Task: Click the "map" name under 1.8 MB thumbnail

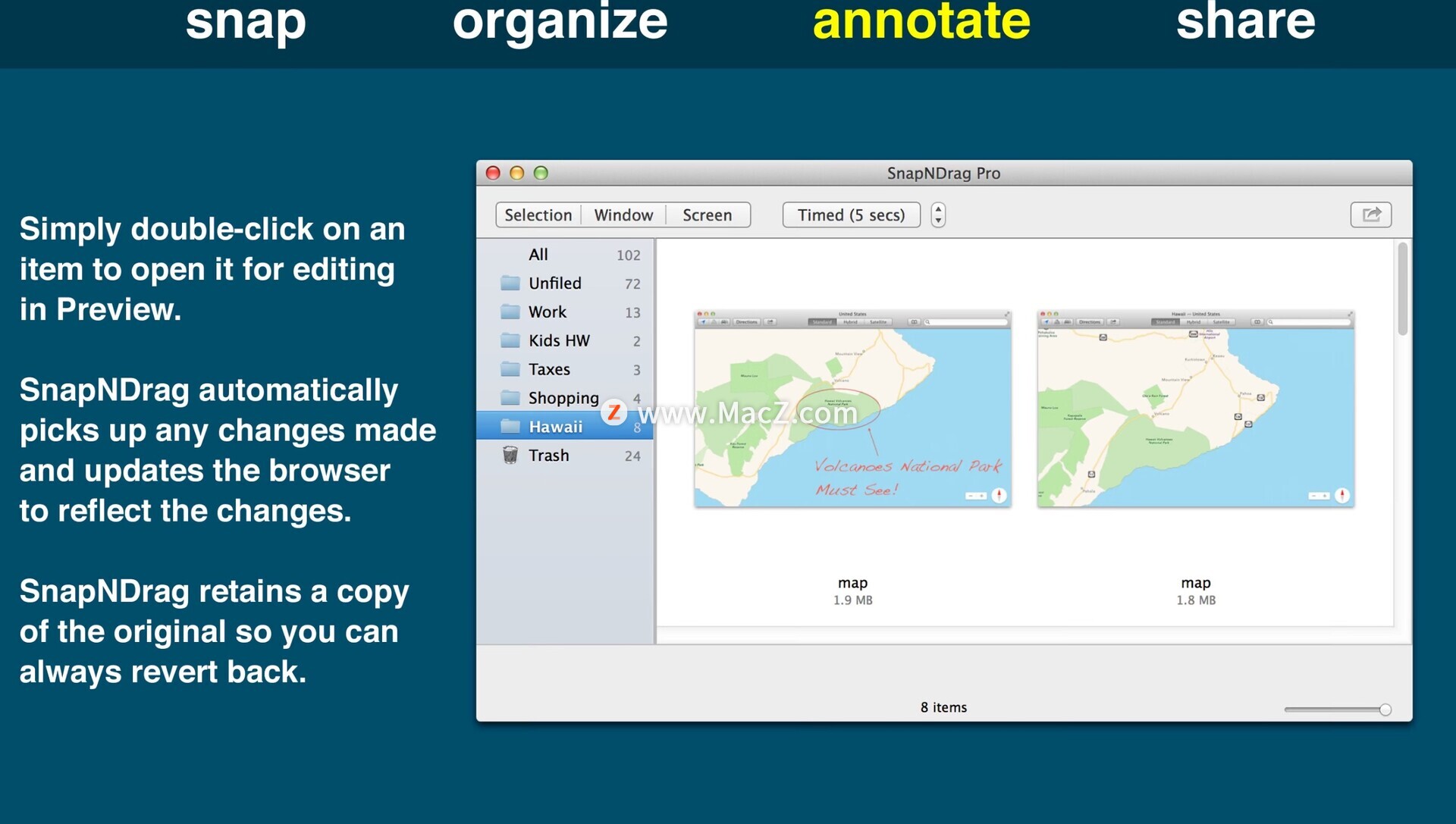Action: tap(1196, 583)
